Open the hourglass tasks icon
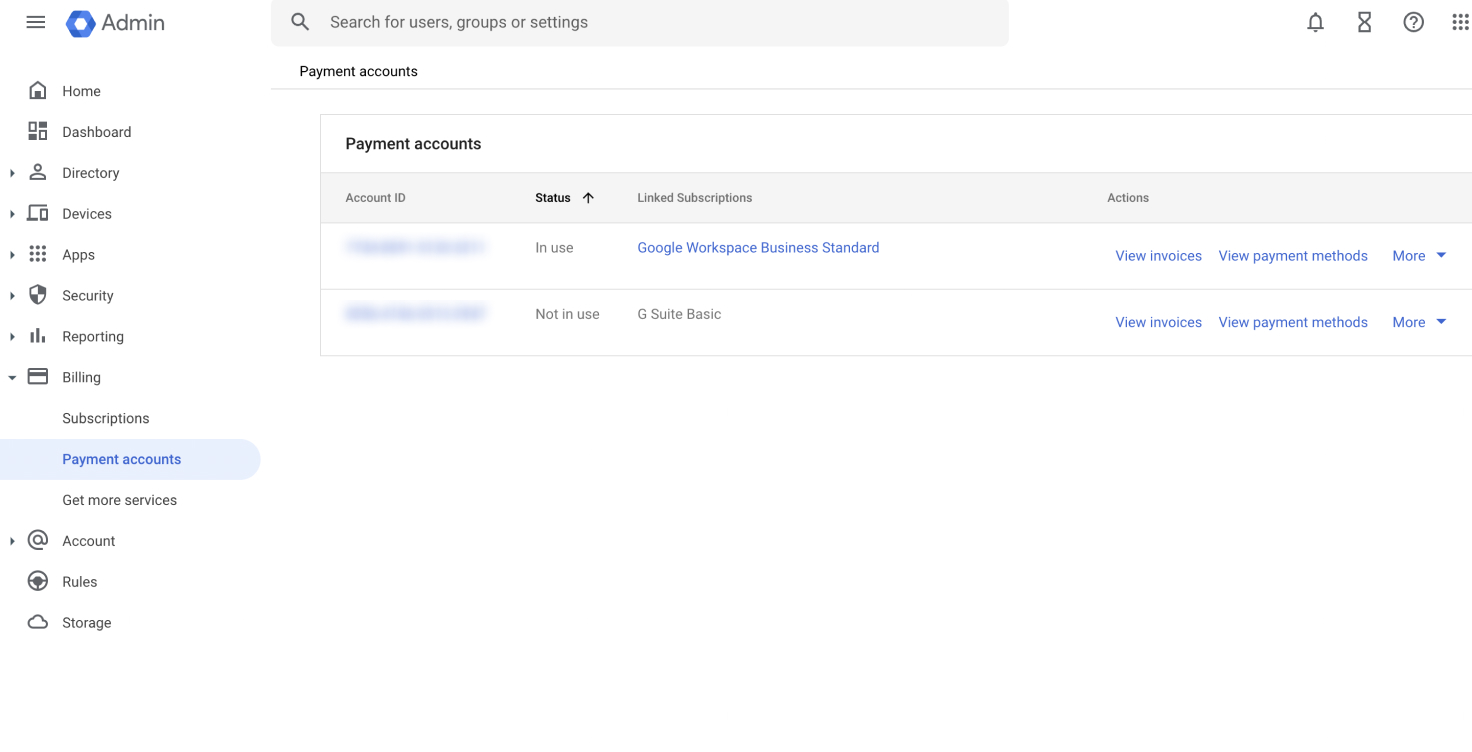The image size is (1472, 752). pyautogui.click(x=1364, y=22)
